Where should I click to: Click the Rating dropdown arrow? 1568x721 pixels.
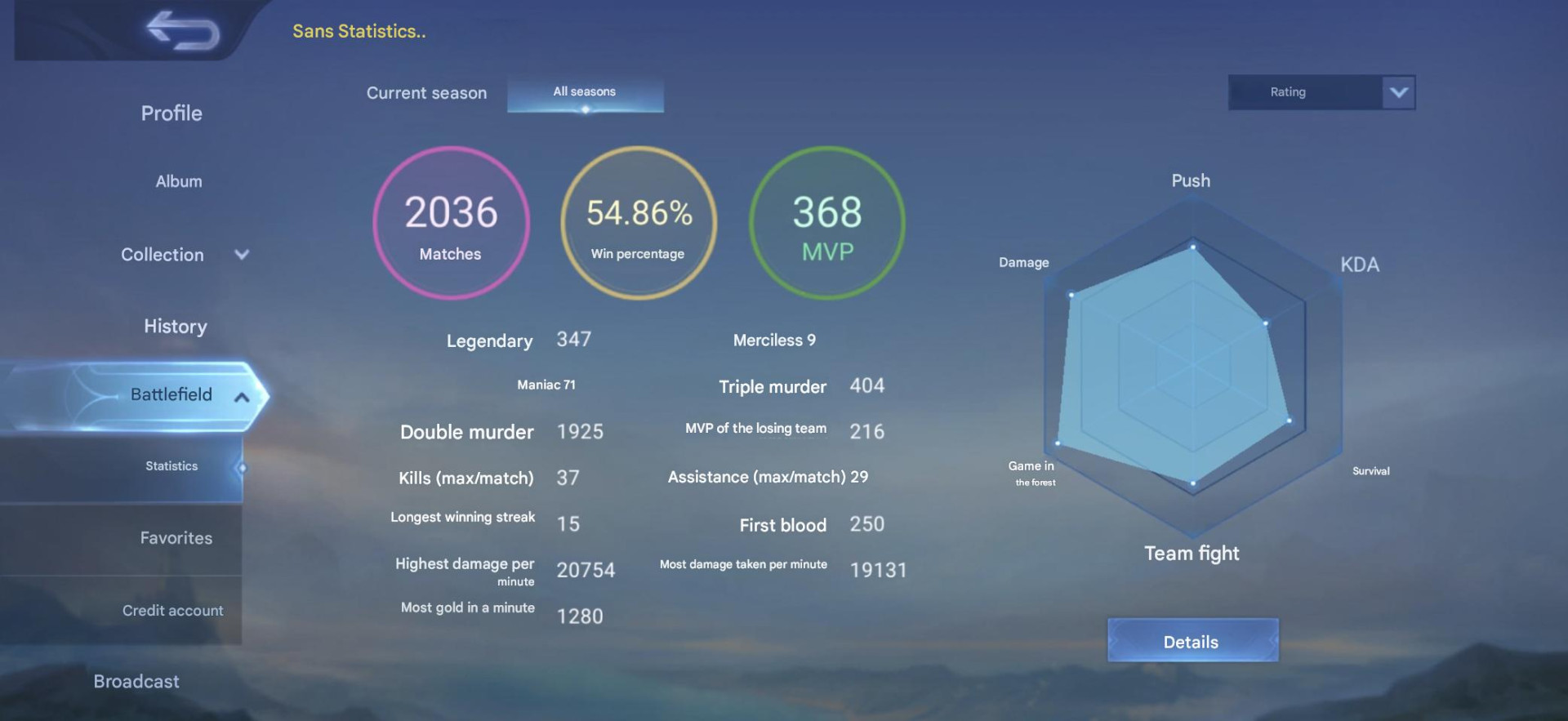click(1399, 92)
